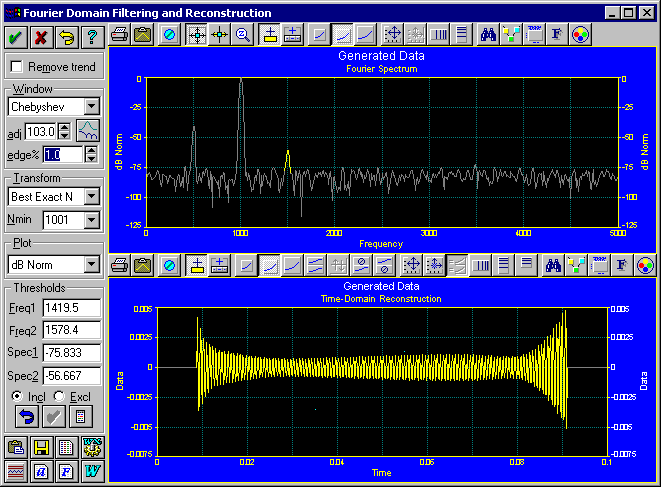
Task: Click the edge% spinner arrows
Action: pyautogui.click(x=91, y=154)
